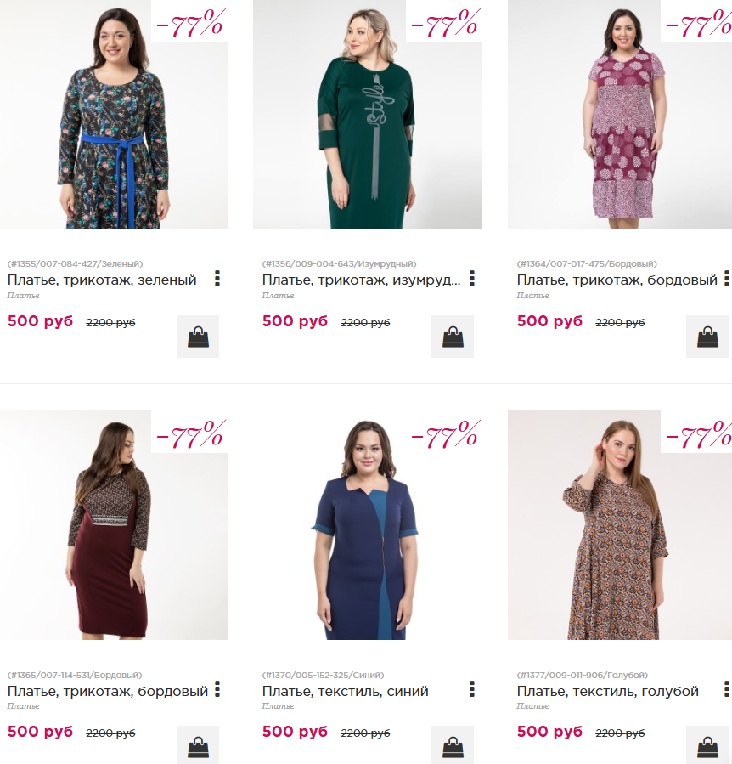Add green knit dress #1355 to cart
Viewport: 732px width, 764px height.
[198, 337]
